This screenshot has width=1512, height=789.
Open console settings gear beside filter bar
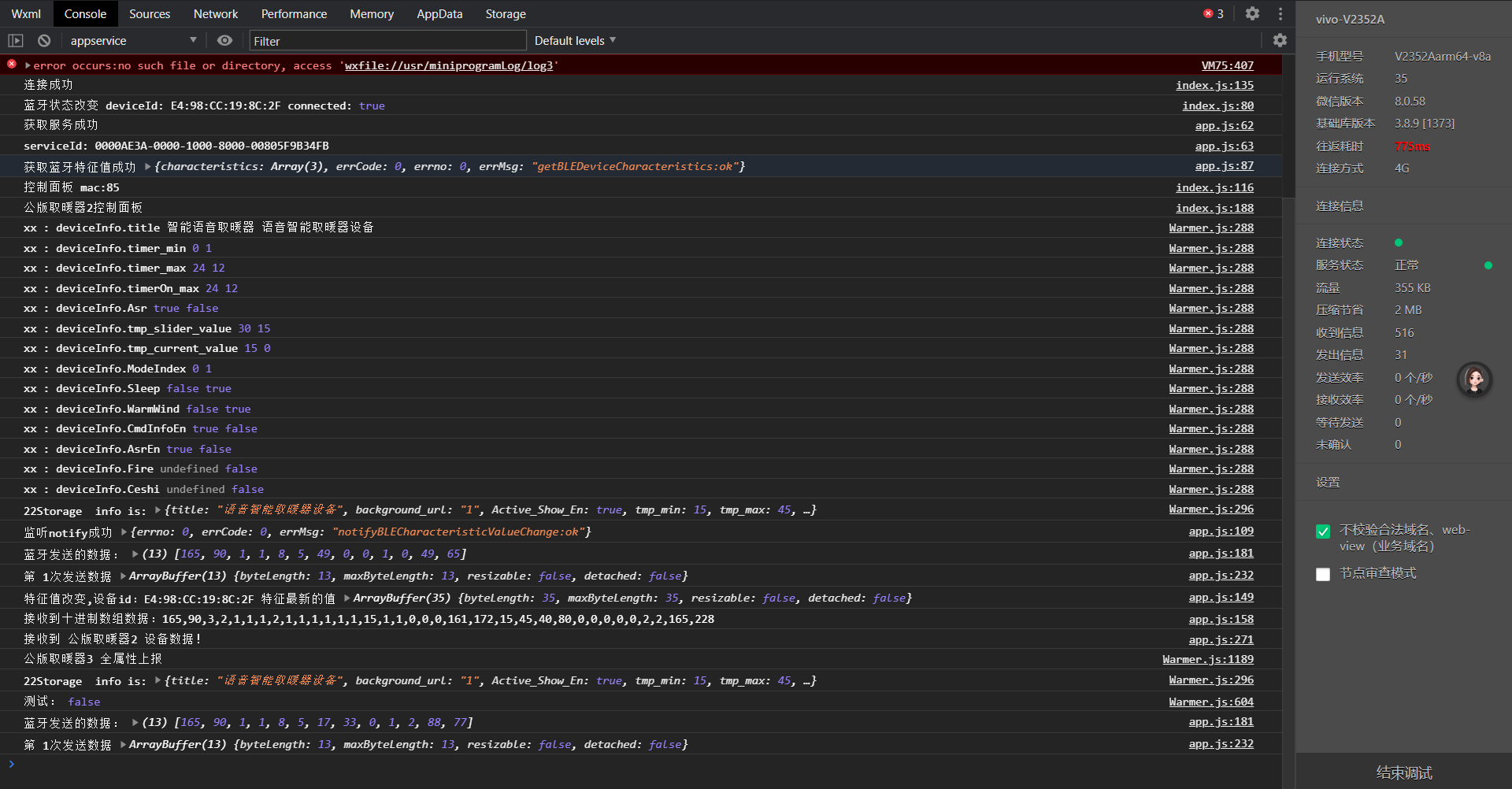pos(1280,40)
